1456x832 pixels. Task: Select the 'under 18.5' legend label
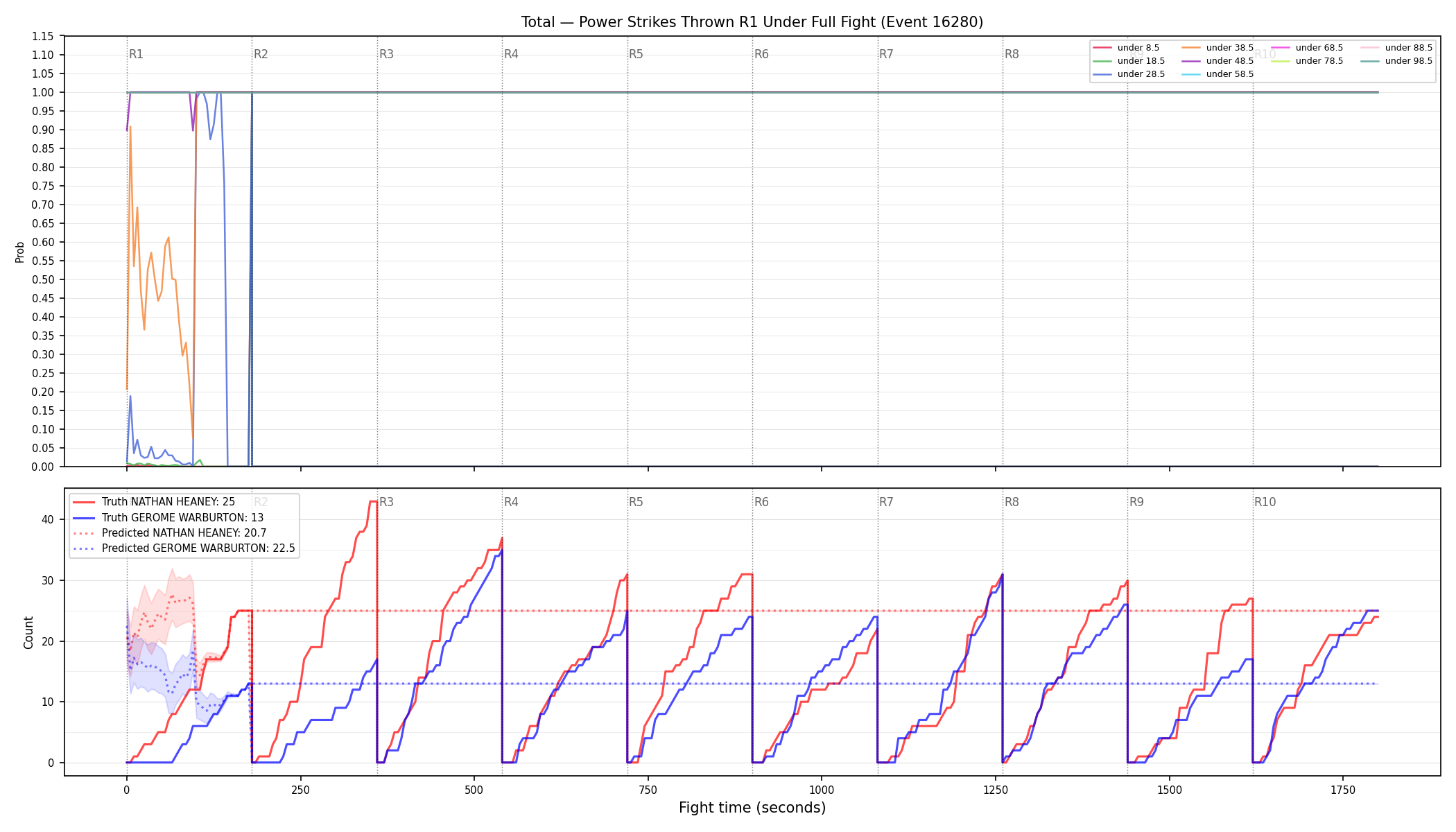point(1141,61)
